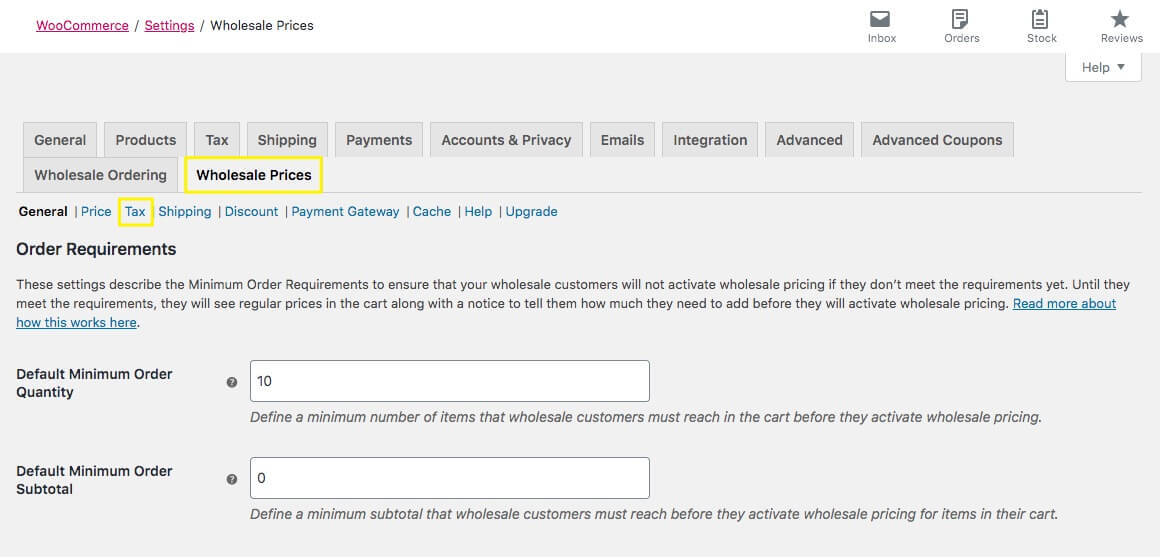Open the Advanced Coupons tab

[937, 140]
